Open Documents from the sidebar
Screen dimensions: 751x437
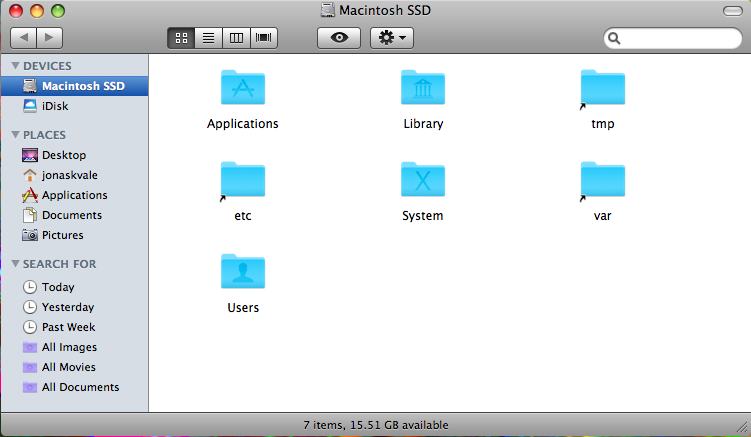(x=75, y=215)
